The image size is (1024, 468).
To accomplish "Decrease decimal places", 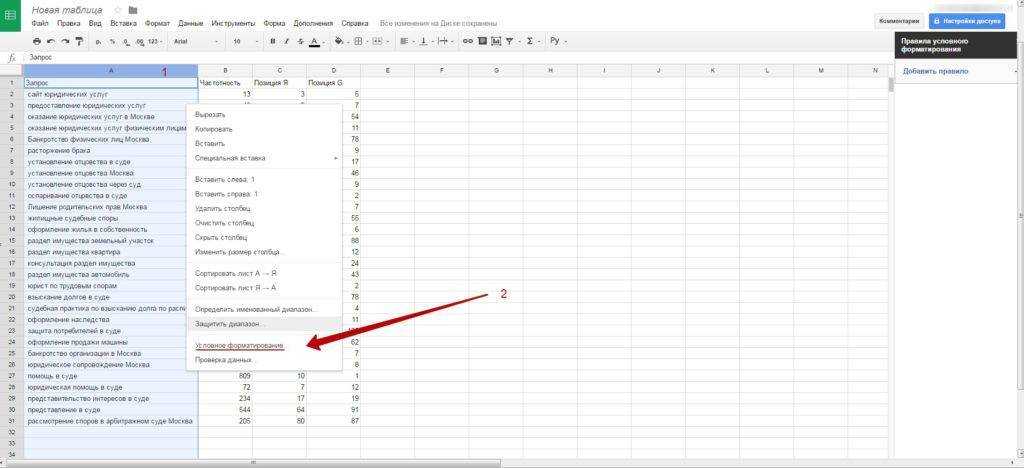I will (126, 41).
